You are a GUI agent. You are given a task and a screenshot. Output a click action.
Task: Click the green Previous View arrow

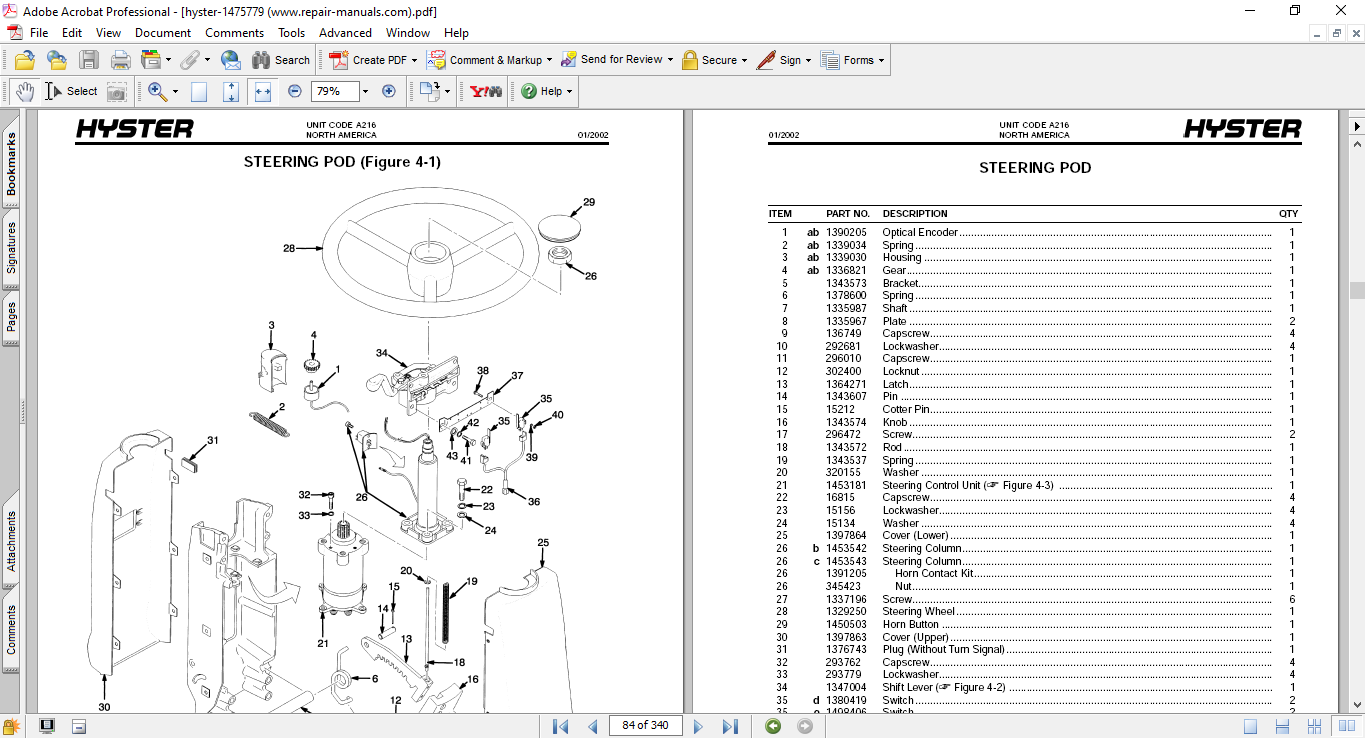coord(773,726)
